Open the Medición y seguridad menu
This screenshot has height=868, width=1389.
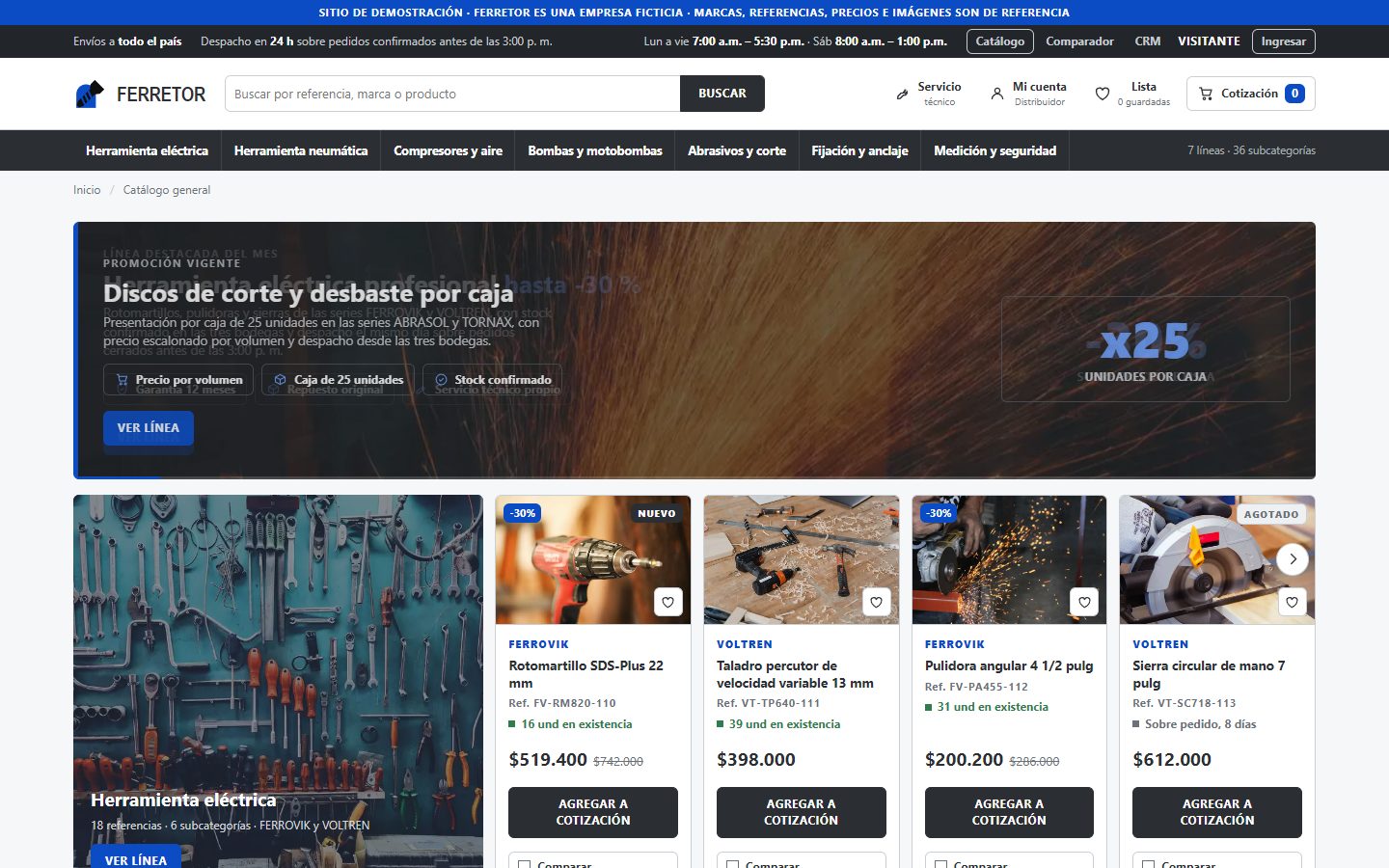[995, 150]
